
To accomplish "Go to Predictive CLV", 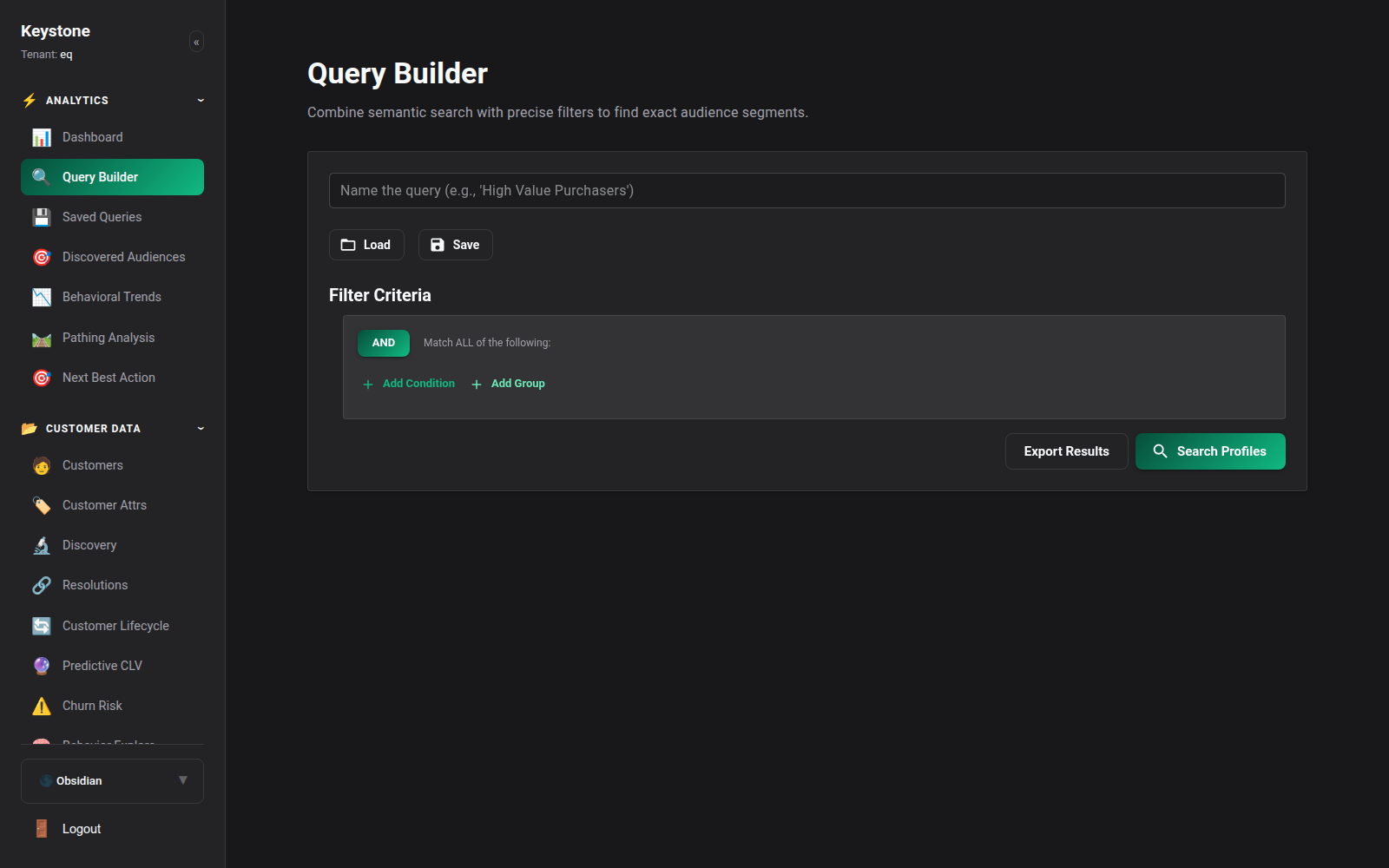I will [112, 666].
